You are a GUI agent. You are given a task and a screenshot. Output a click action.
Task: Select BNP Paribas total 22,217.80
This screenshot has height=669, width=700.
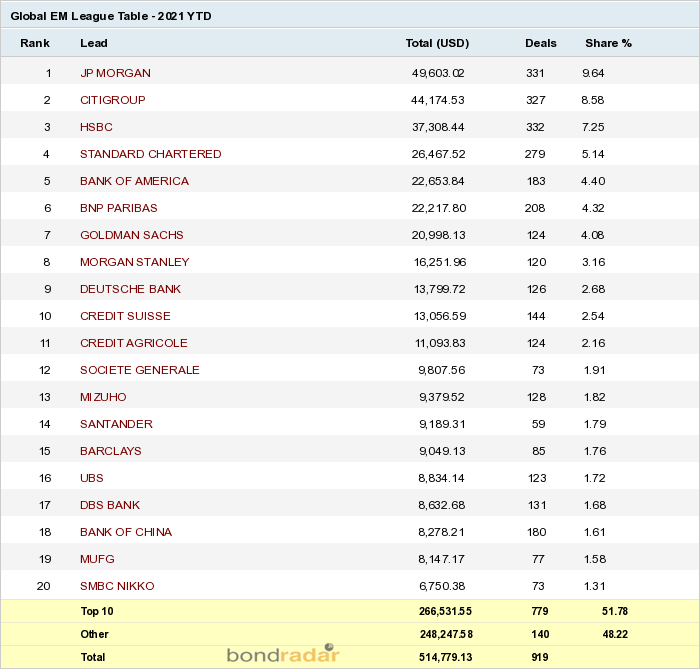point(439,208)
